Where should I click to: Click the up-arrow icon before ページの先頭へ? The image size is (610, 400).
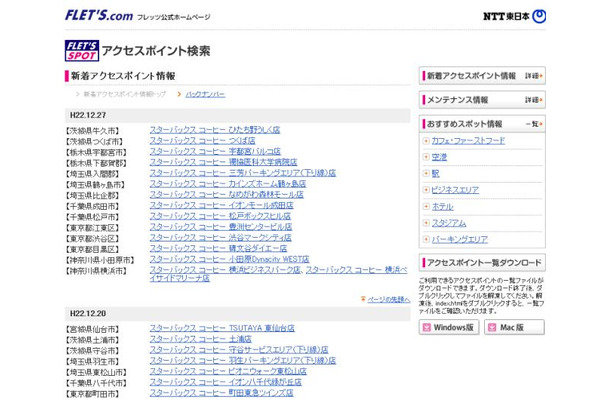(363, 299)
